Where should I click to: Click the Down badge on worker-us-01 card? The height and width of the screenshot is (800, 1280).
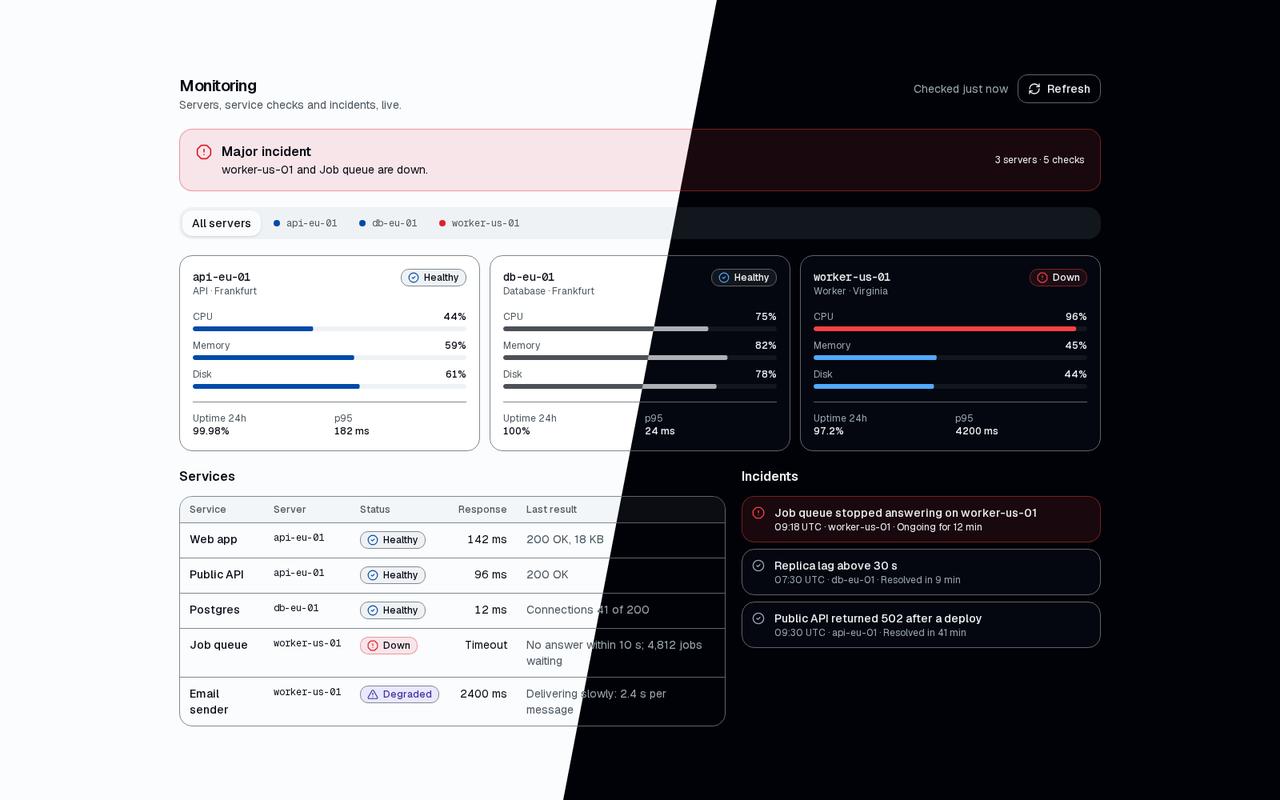pyautogui.click(x=1058, y=277)
